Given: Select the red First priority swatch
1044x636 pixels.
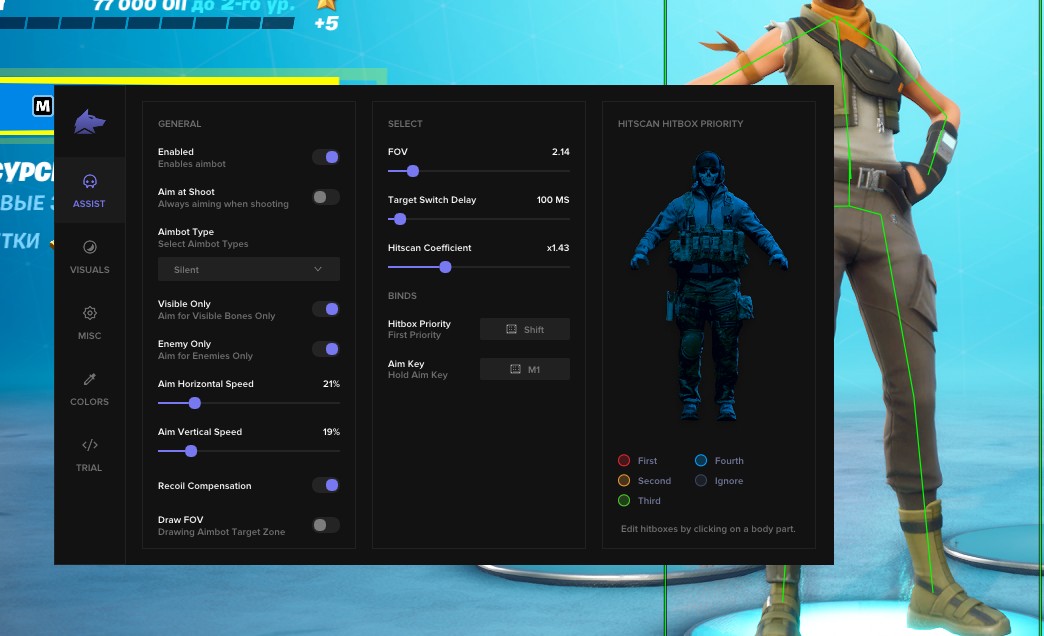Looking at the screenshot, I should pyautogui.click(x=624, y=460).
